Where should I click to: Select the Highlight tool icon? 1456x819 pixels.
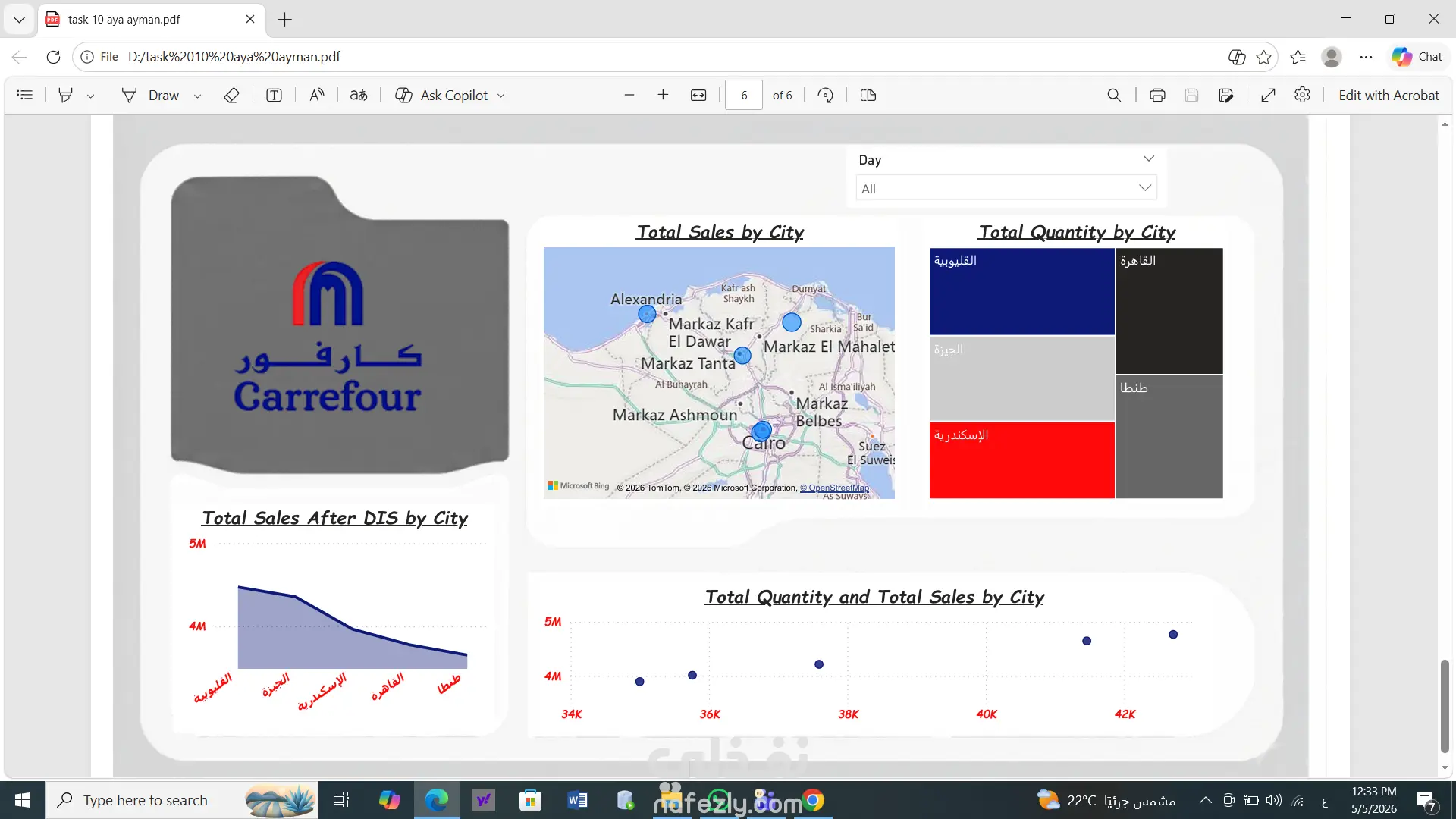pos(66,96)
